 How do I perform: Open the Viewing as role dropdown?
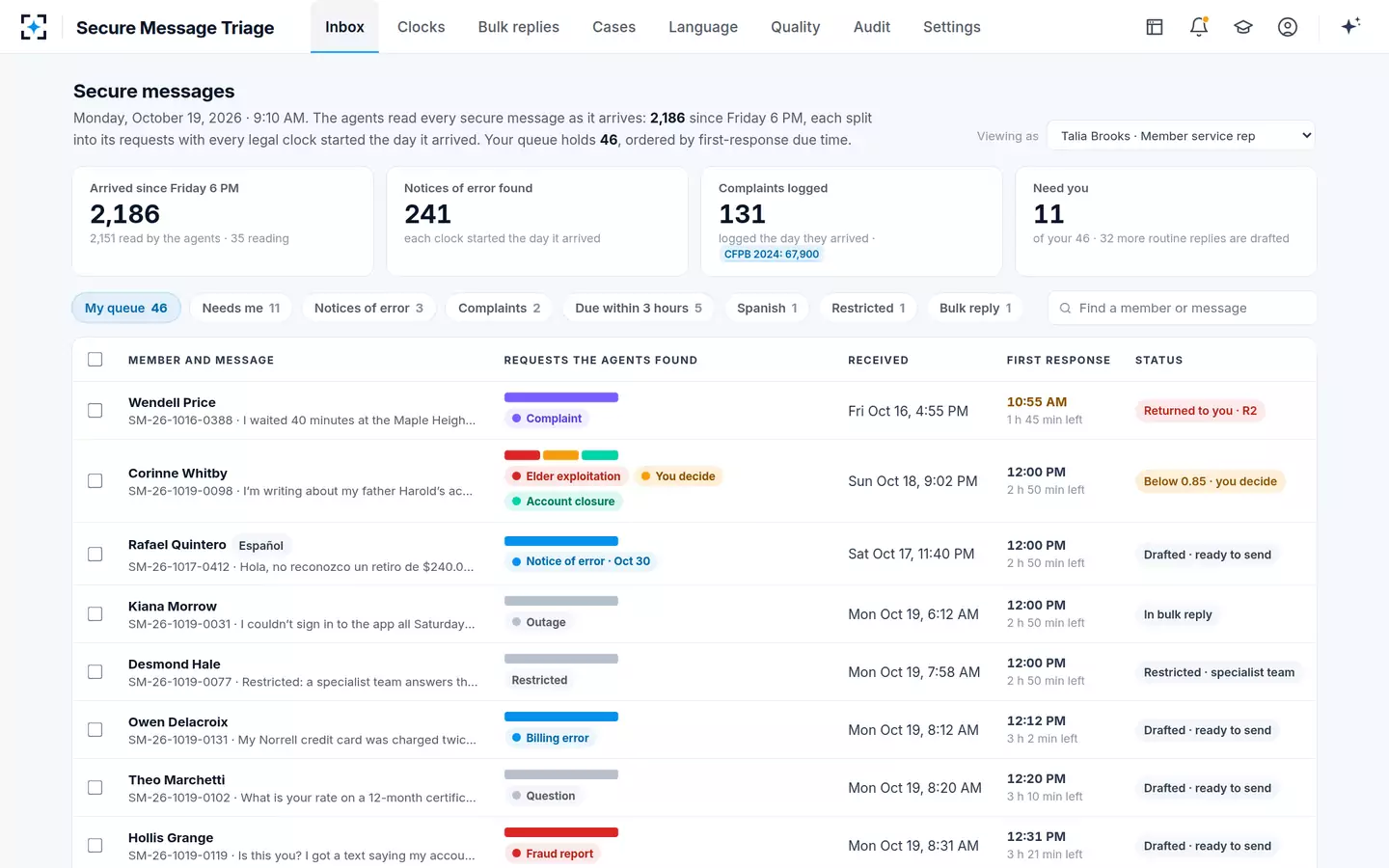point(1182,136)
